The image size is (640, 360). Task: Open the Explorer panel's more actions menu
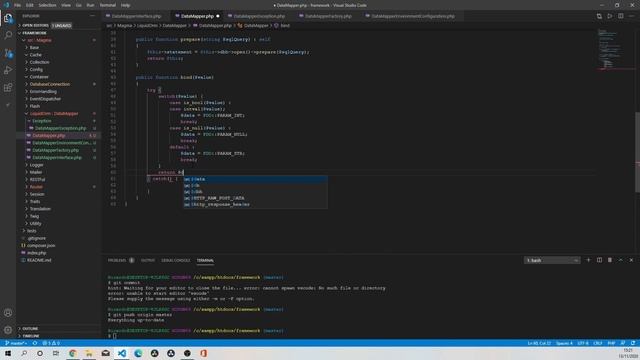point(92,16)
